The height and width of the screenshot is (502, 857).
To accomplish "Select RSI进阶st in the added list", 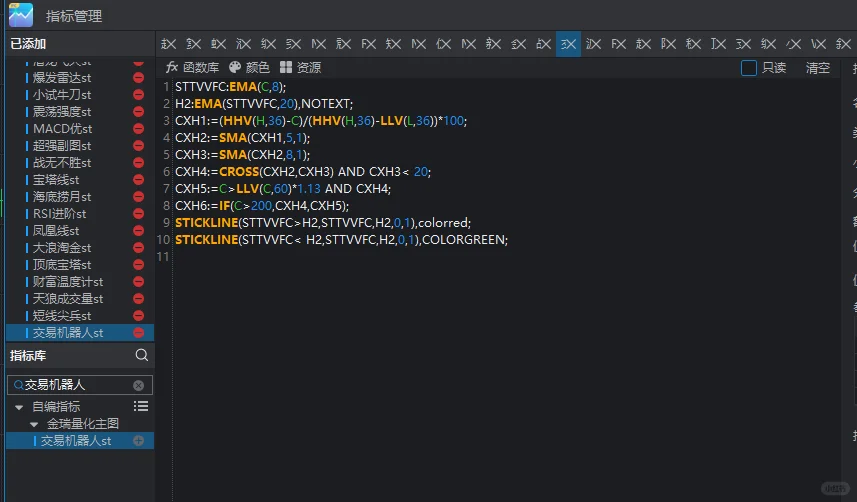I will (60, 213).
